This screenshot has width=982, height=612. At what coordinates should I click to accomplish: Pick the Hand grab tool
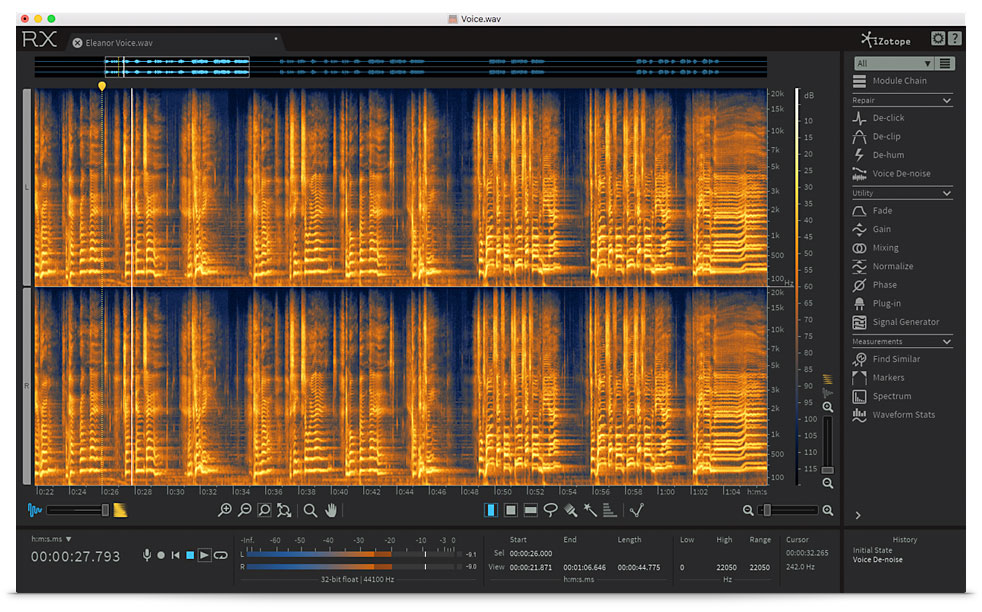pos(331,510)
